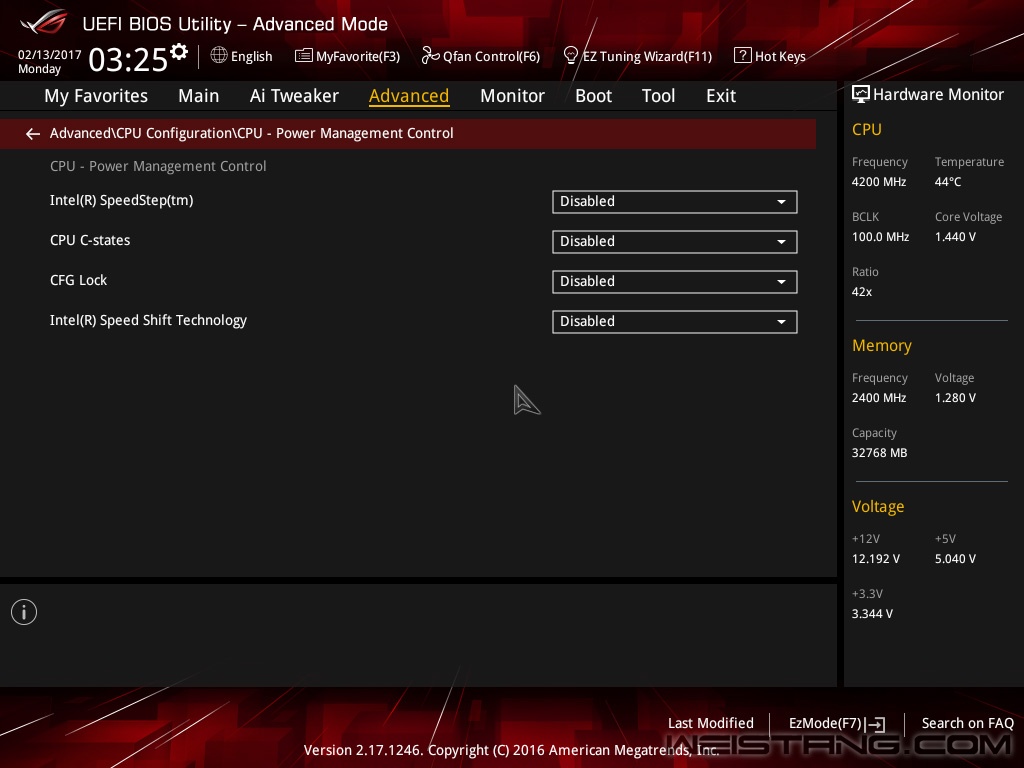
Task: Select the Advanced tab
Action: tap(409, 96)
